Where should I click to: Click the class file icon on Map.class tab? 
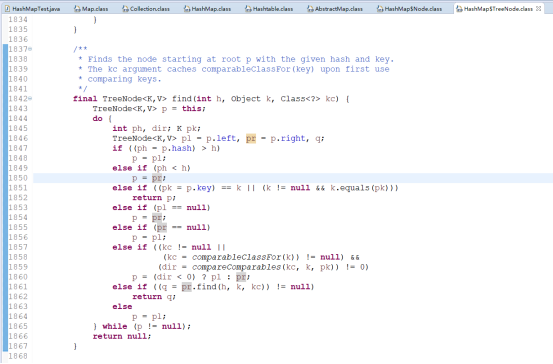point(77,9)
